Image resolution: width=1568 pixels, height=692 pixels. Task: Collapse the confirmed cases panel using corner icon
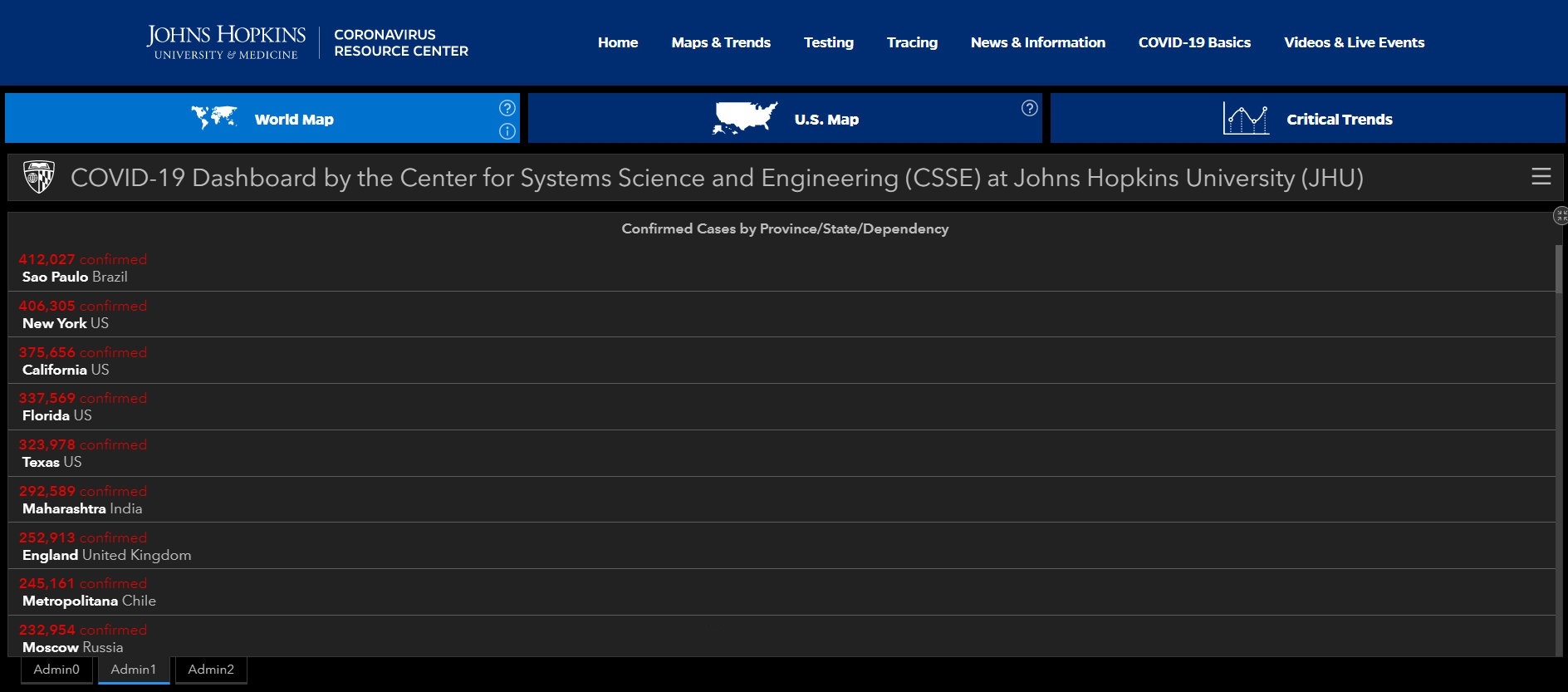(x=1561, y=216)
